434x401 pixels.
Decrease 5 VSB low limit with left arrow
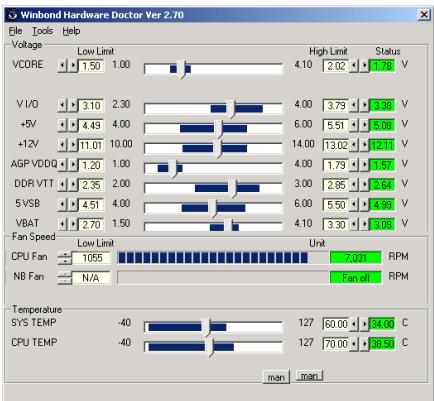click(62, 204)
